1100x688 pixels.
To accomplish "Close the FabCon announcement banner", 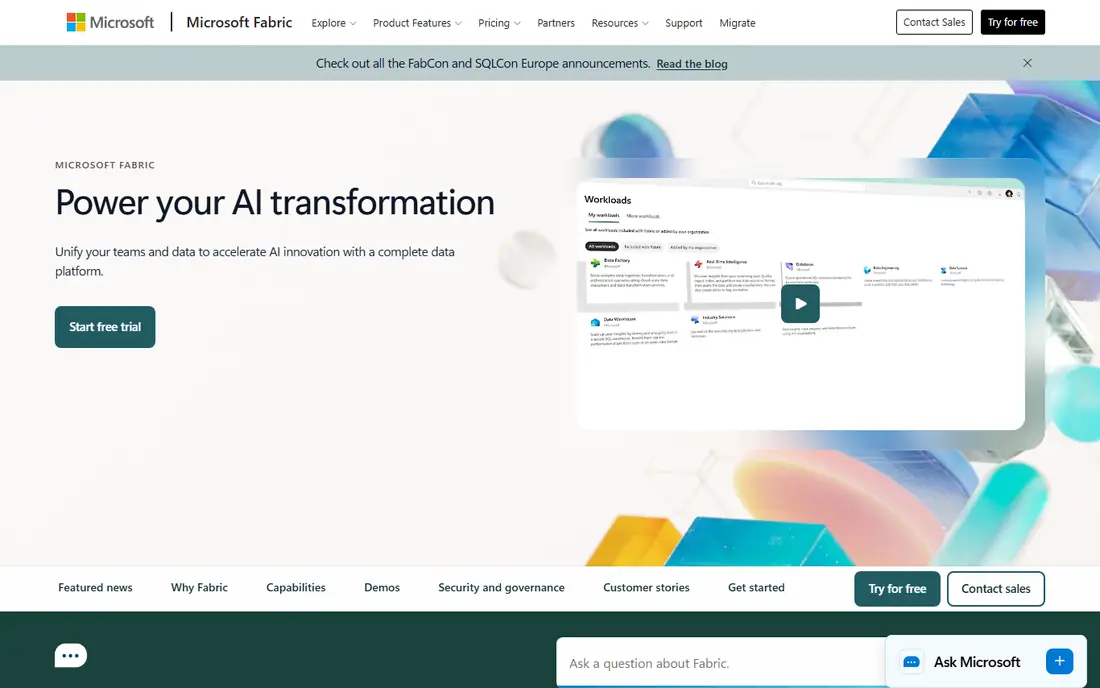I will click(1027, 63).
